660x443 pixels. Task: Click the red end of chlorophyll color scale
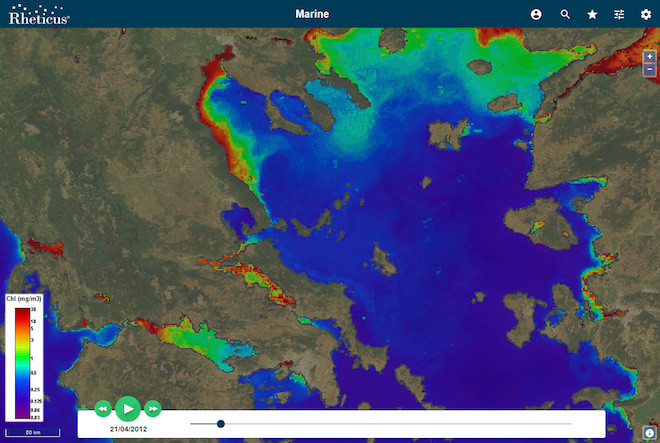pyautogui.click(x=22, y=315)
